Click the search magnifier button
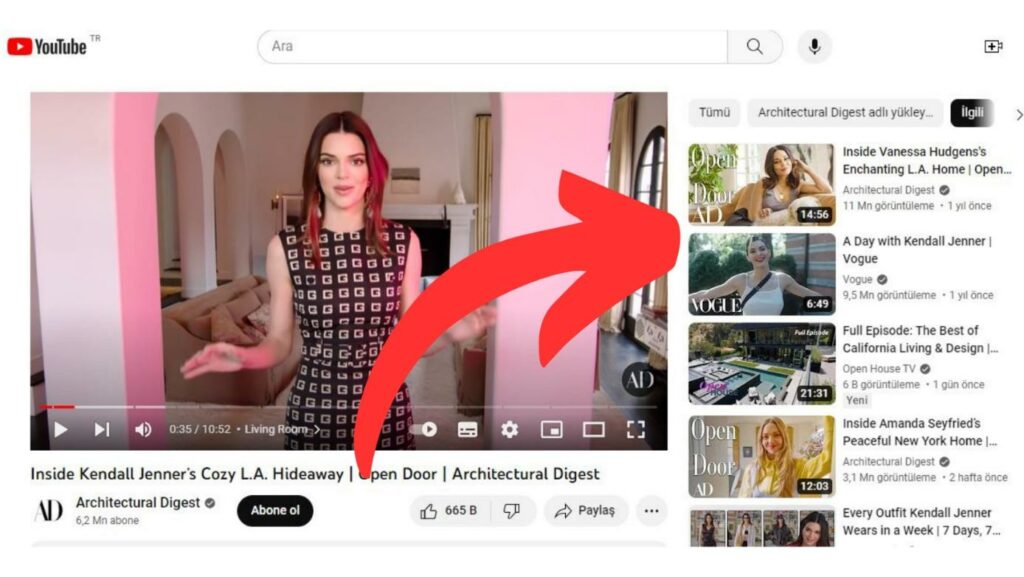The height and width of the screenshot is (577, 1024). (x=754, y=46)
